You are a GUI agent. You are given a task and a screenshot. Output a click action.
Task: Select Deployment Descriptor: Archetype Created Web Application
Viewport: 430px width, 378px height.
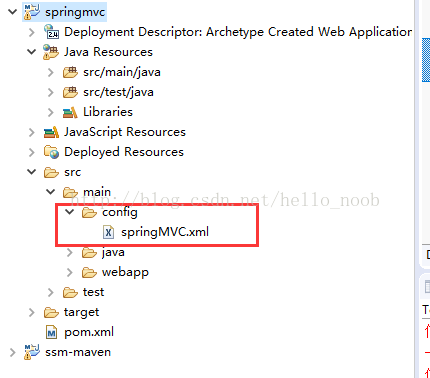tap(238, 32)
